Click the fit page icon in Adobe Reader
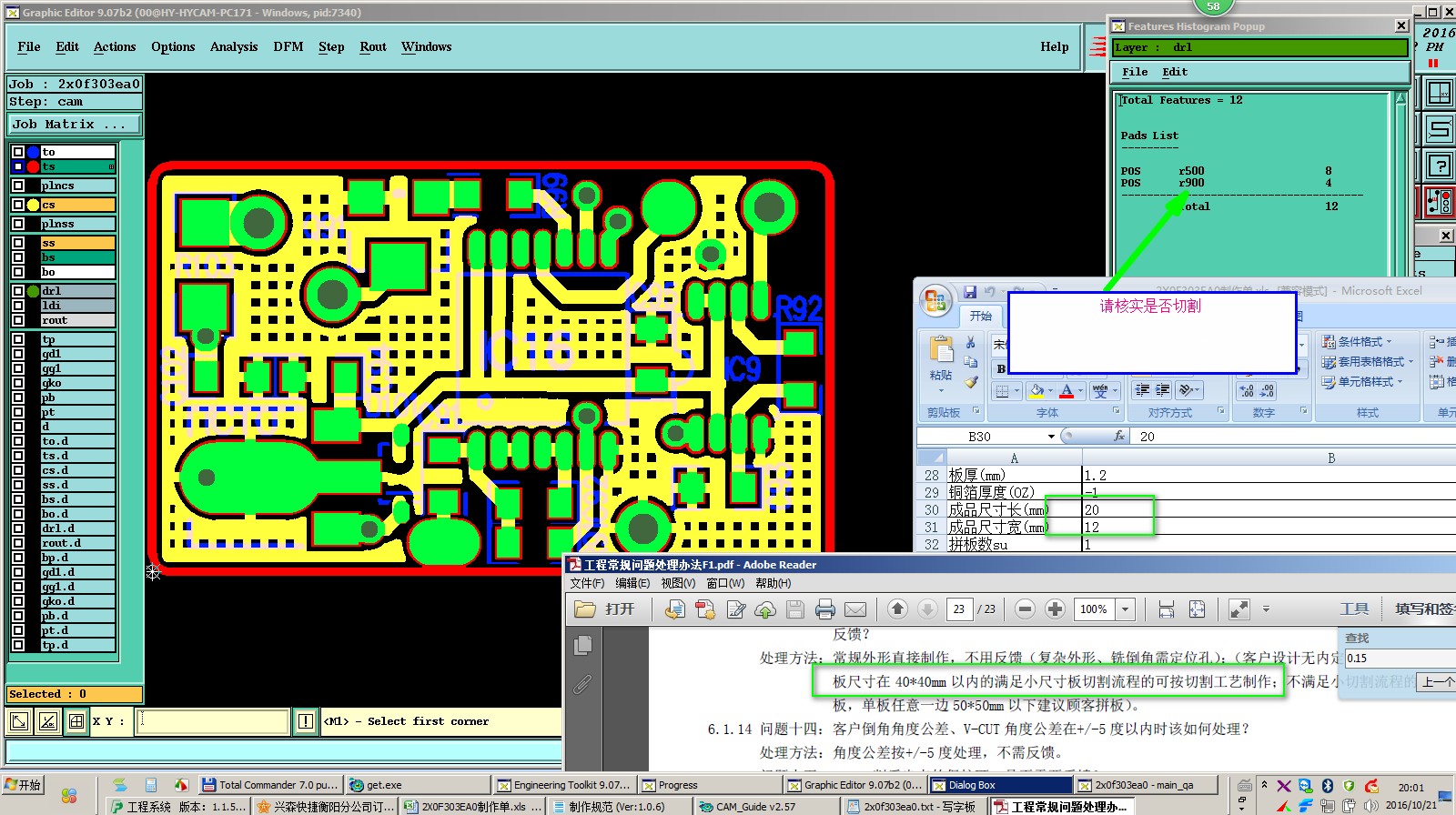This screenshot has width=1456, height=815. coord(1197,609)
